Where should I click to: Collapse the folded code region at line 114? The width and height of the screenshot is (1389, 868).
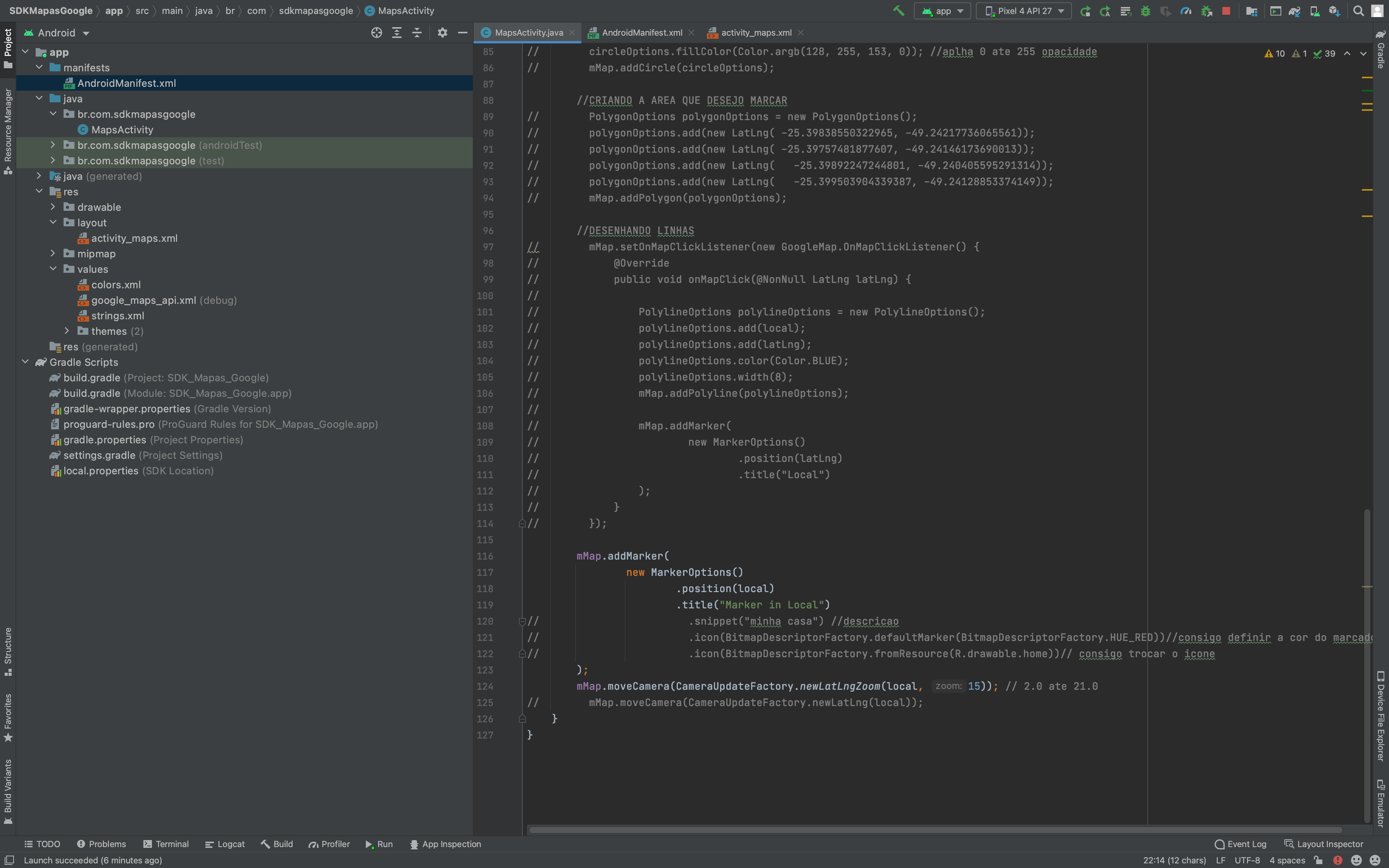[522, 523]
